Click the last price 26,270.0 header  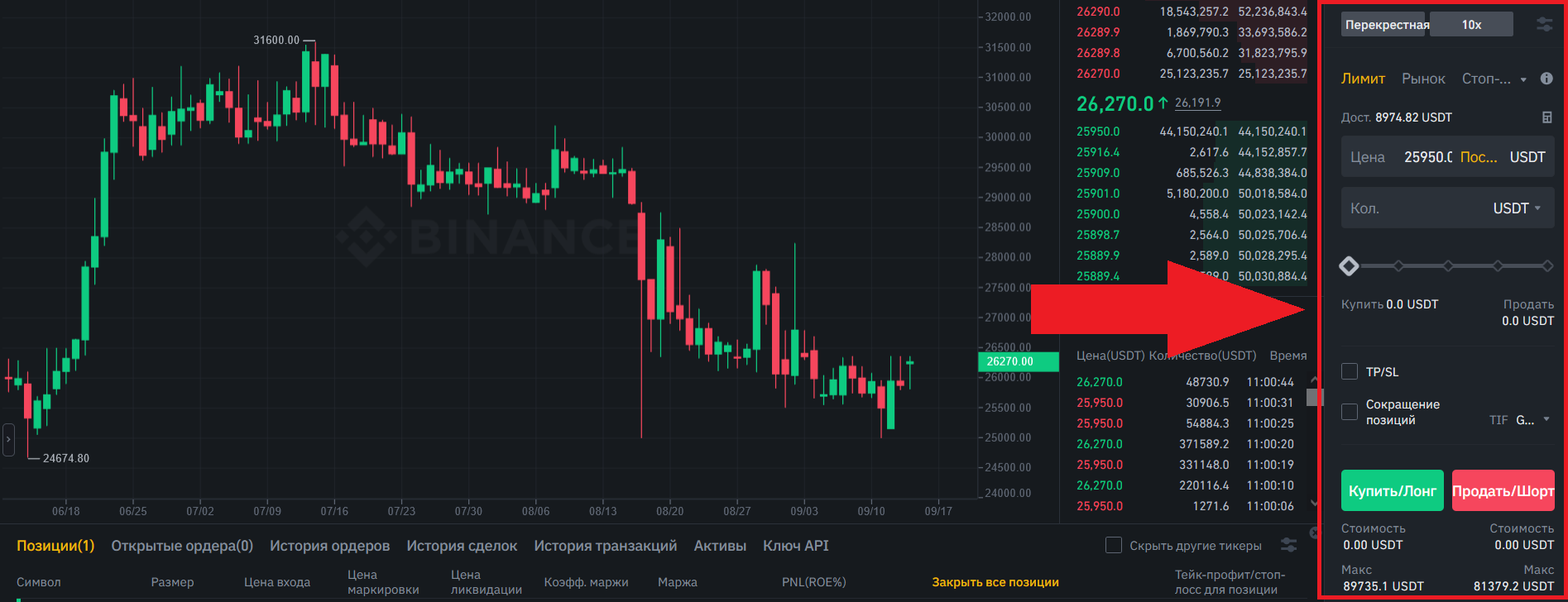click(x=1115, y=103)
